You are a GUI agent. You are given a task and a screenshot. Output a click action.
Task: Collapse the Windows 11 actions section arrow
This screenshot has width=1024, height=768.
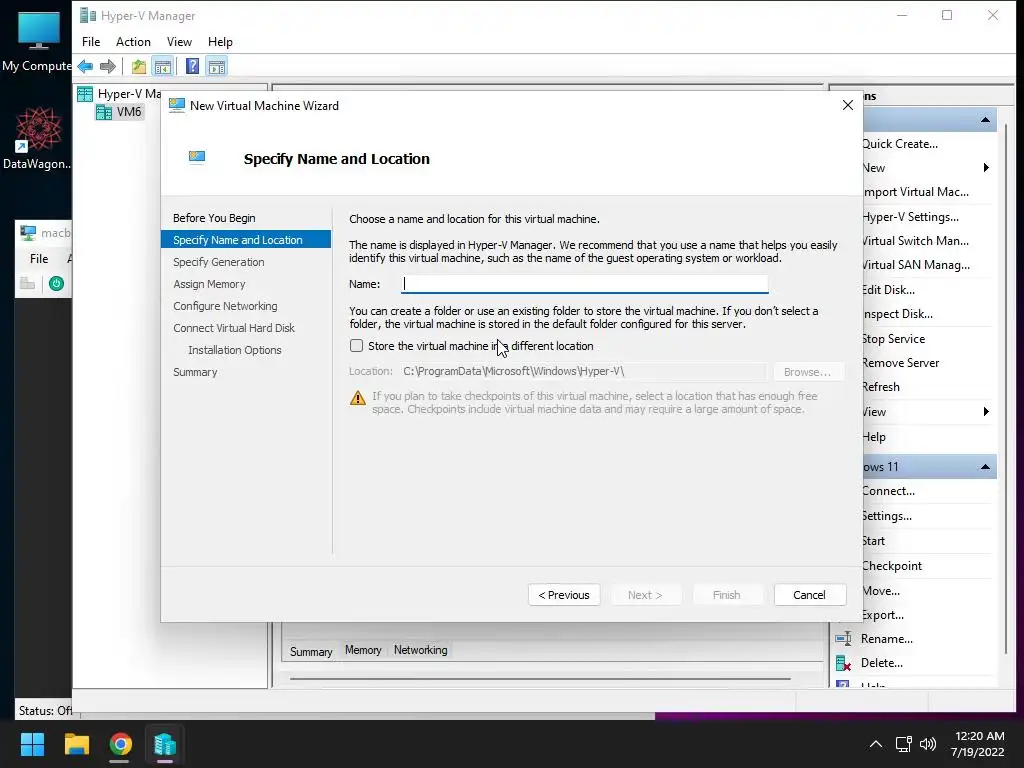[985, 466]
